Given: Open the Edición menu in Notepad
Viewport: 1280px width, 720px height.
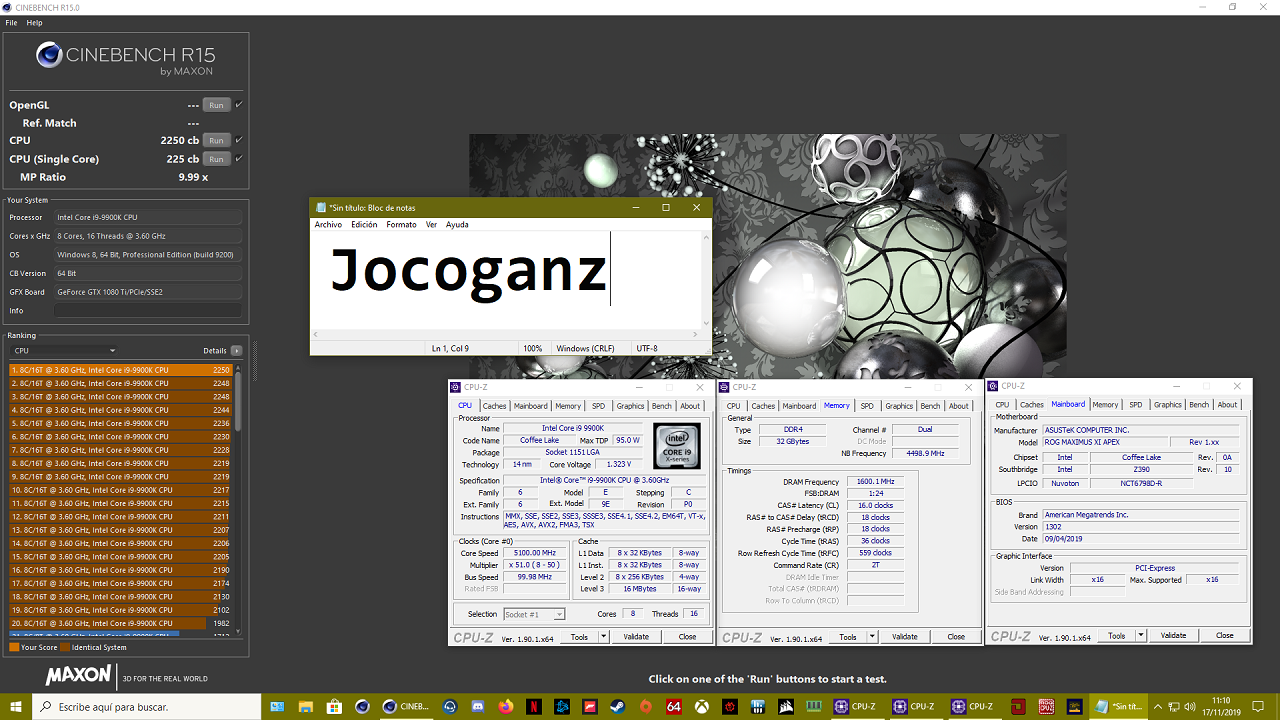Looking at the screenshot, I should click(x=364, y=225).
